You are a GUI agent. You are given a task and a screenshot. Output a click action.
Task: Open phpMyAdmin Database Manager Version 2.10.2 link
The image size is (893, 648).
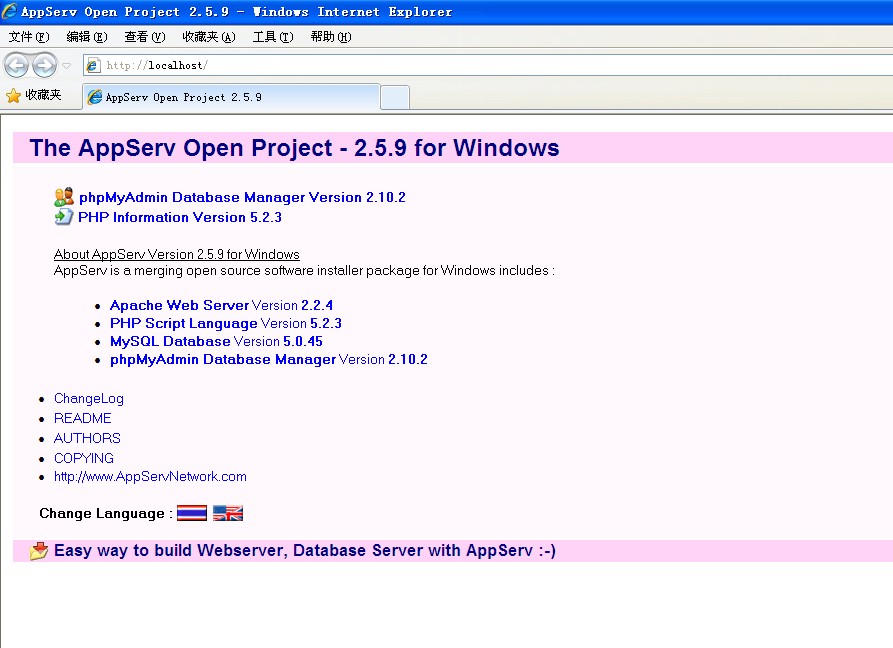[242, 197]
